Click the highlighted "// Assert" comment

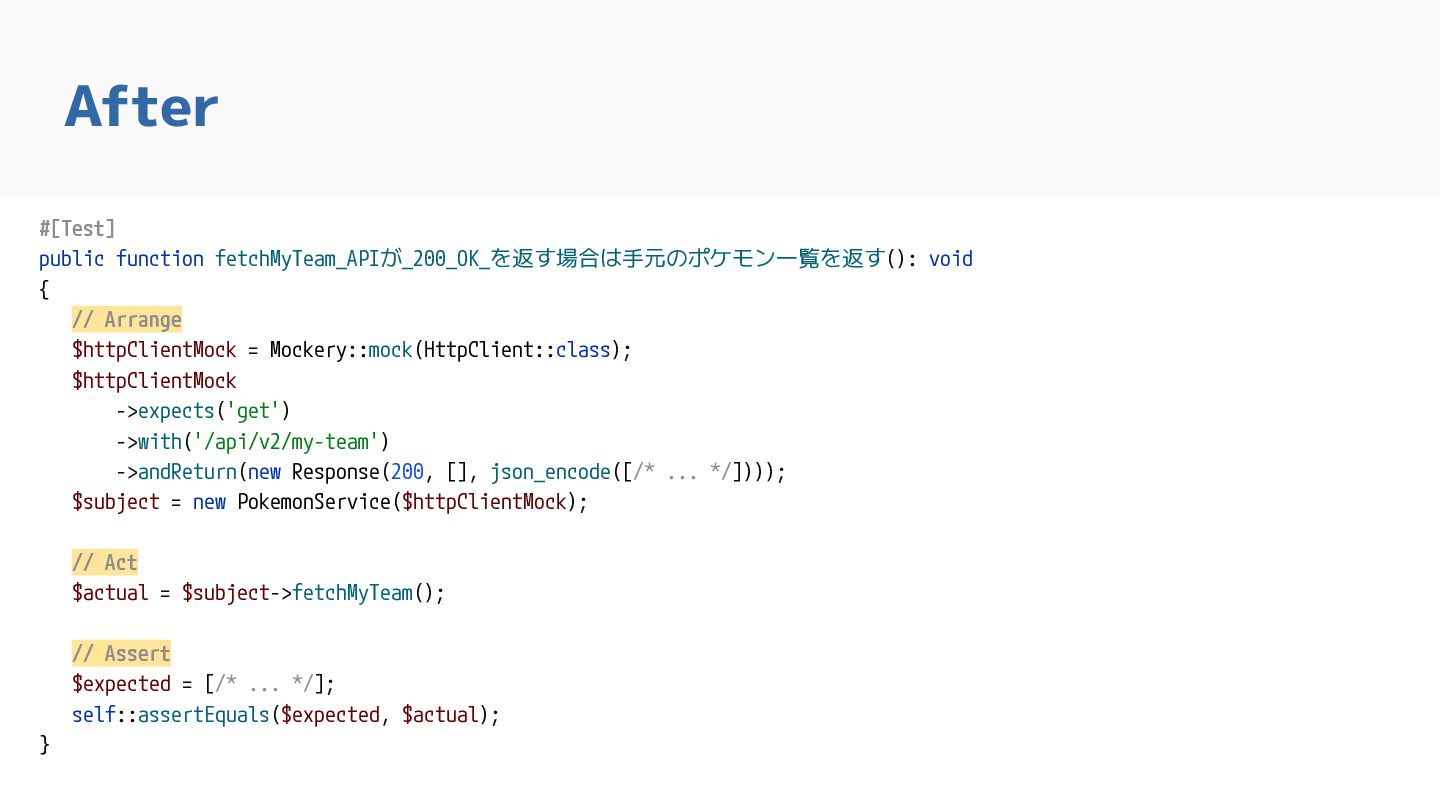tap(121, 654)
